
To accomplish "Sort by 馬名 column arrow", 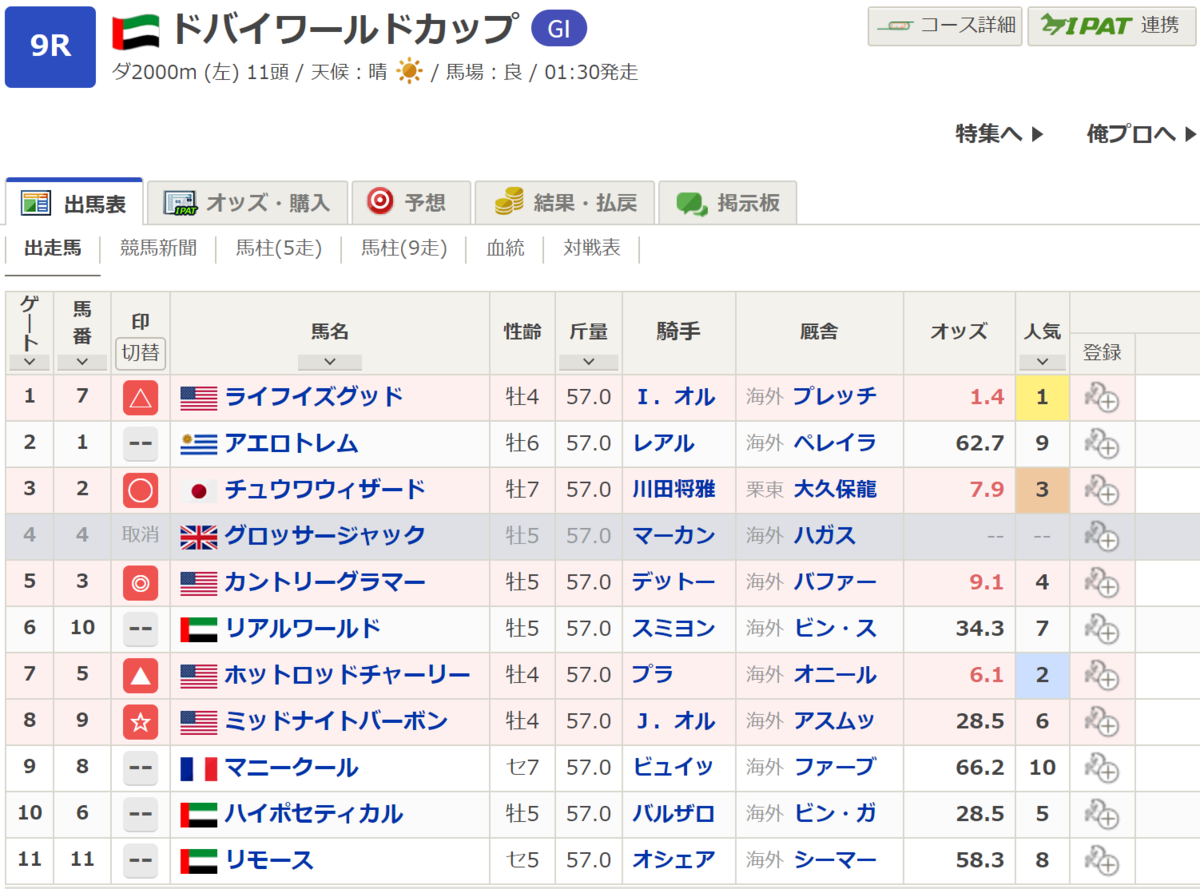I will pos(329,362).
